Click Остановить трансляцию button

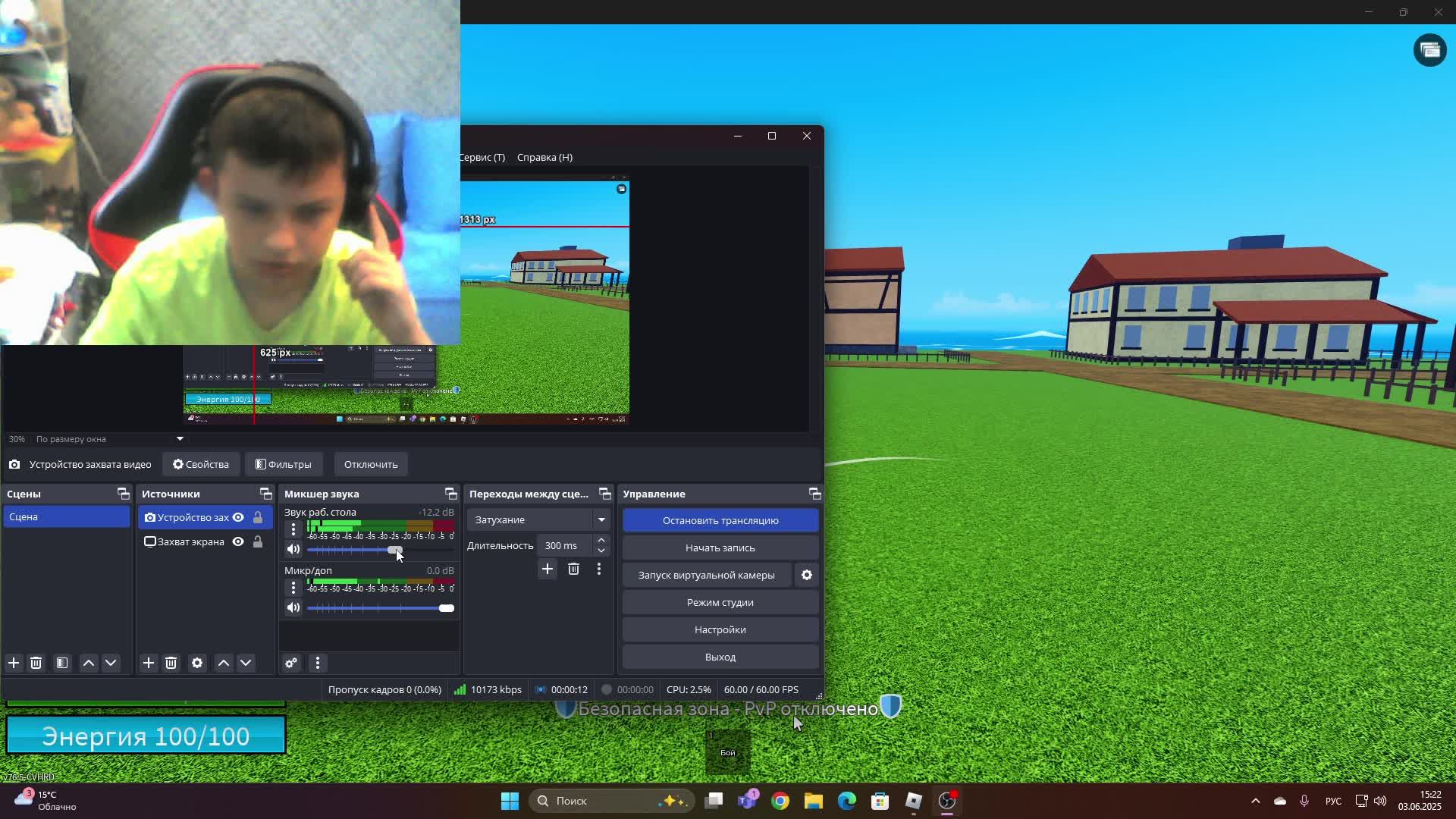coord(720,521)
